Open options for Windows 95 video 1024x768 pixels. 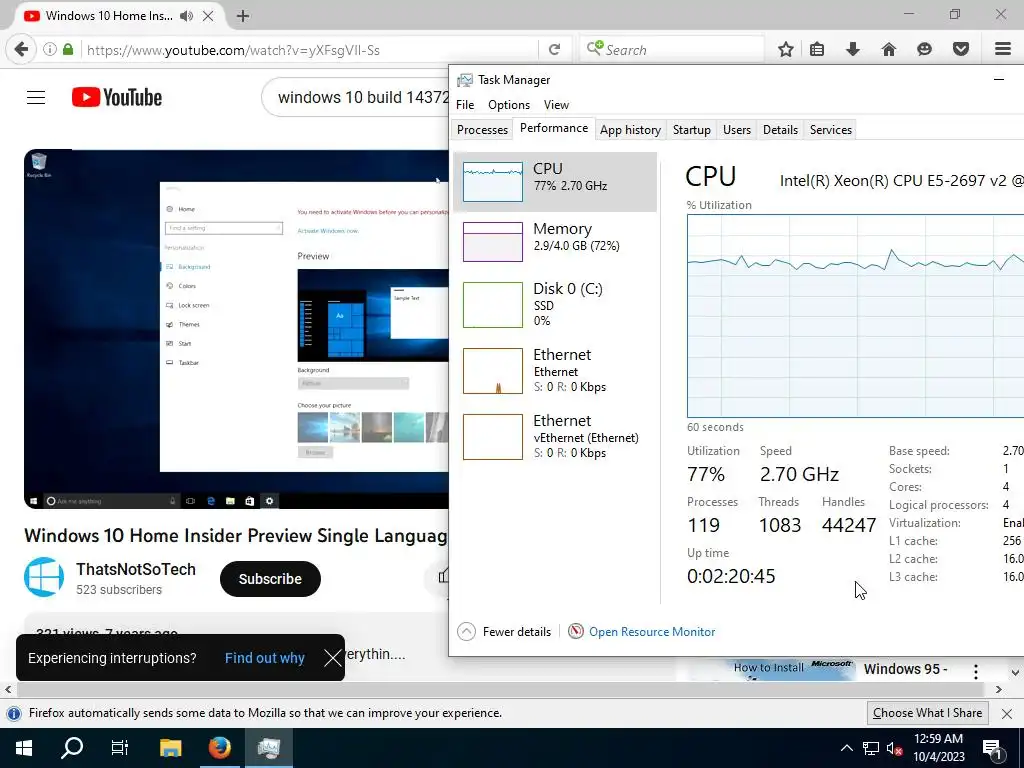[976, 671]
